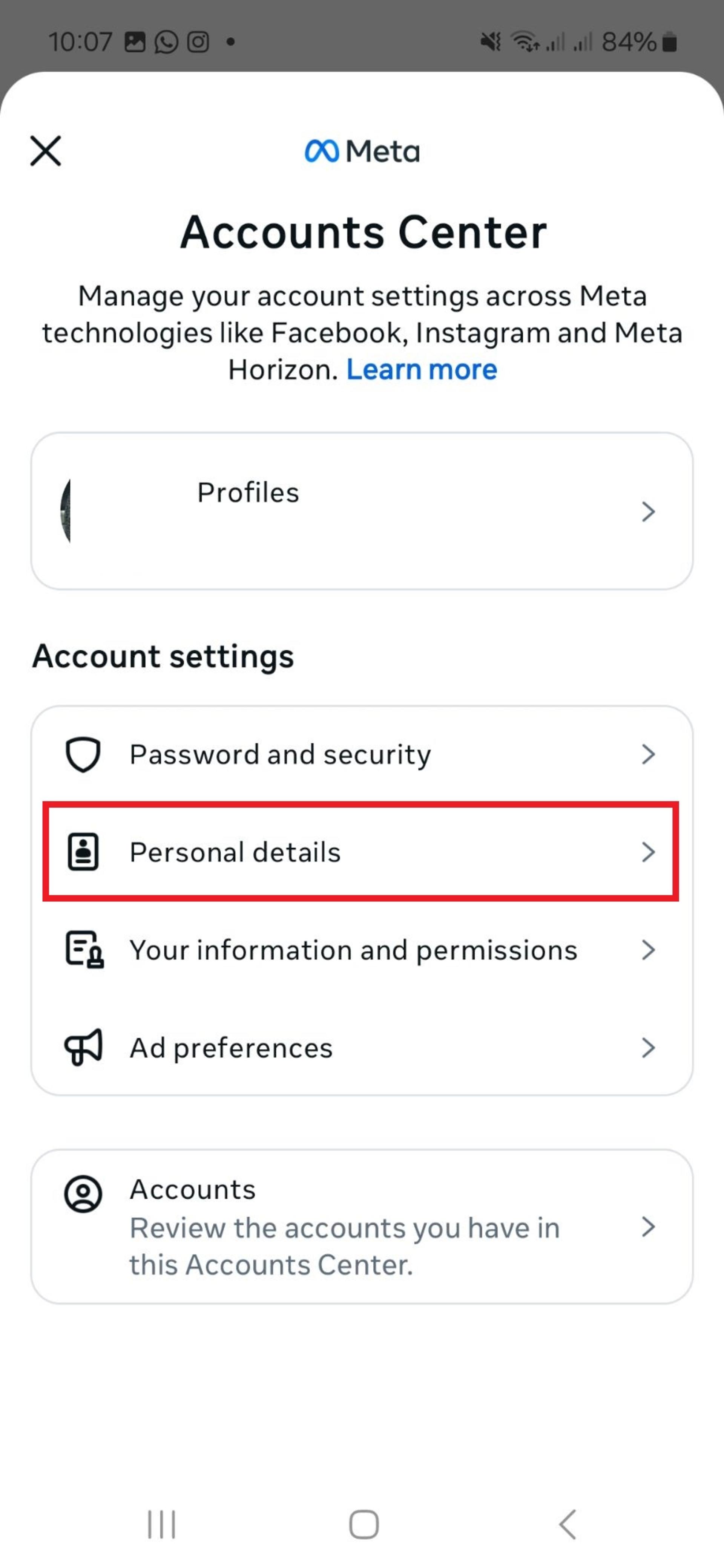
Task: Open the Learn more link
Action: 422,369
